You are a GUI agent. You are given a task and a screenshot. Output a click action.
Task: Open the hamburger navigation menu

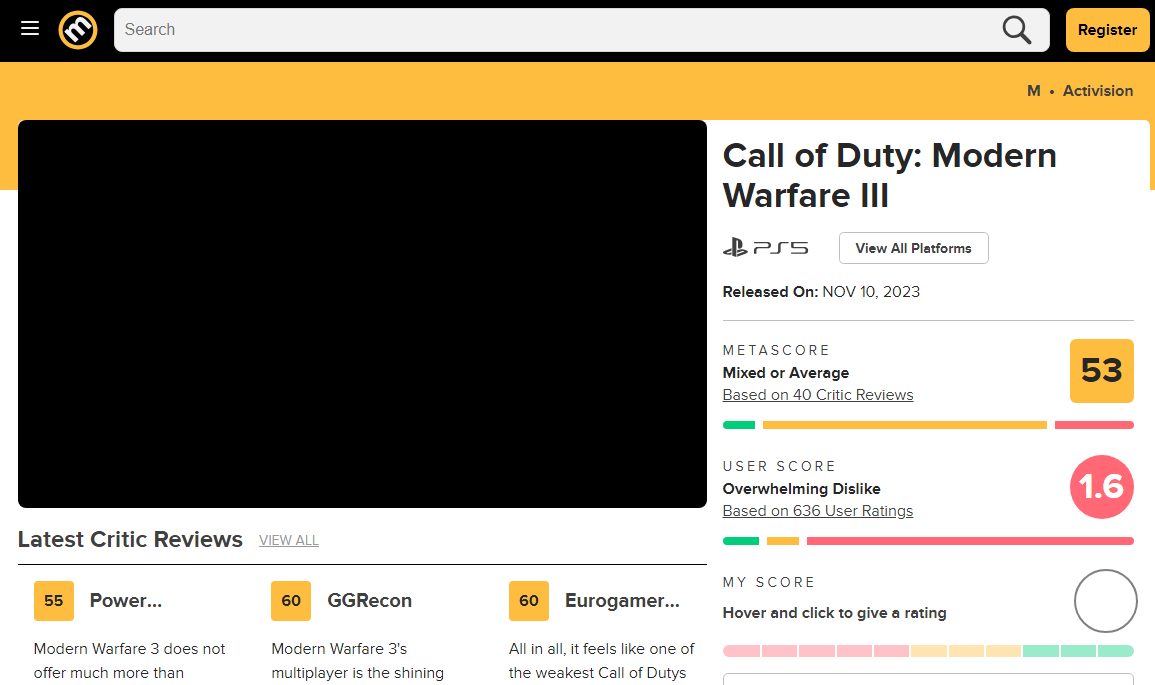29,29
